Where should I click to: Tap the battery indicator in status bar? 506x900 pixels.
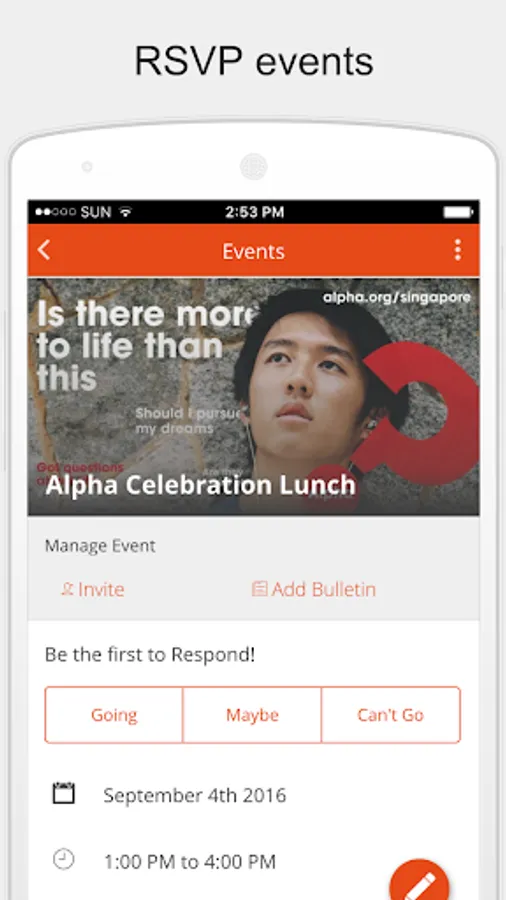[458, 212]
